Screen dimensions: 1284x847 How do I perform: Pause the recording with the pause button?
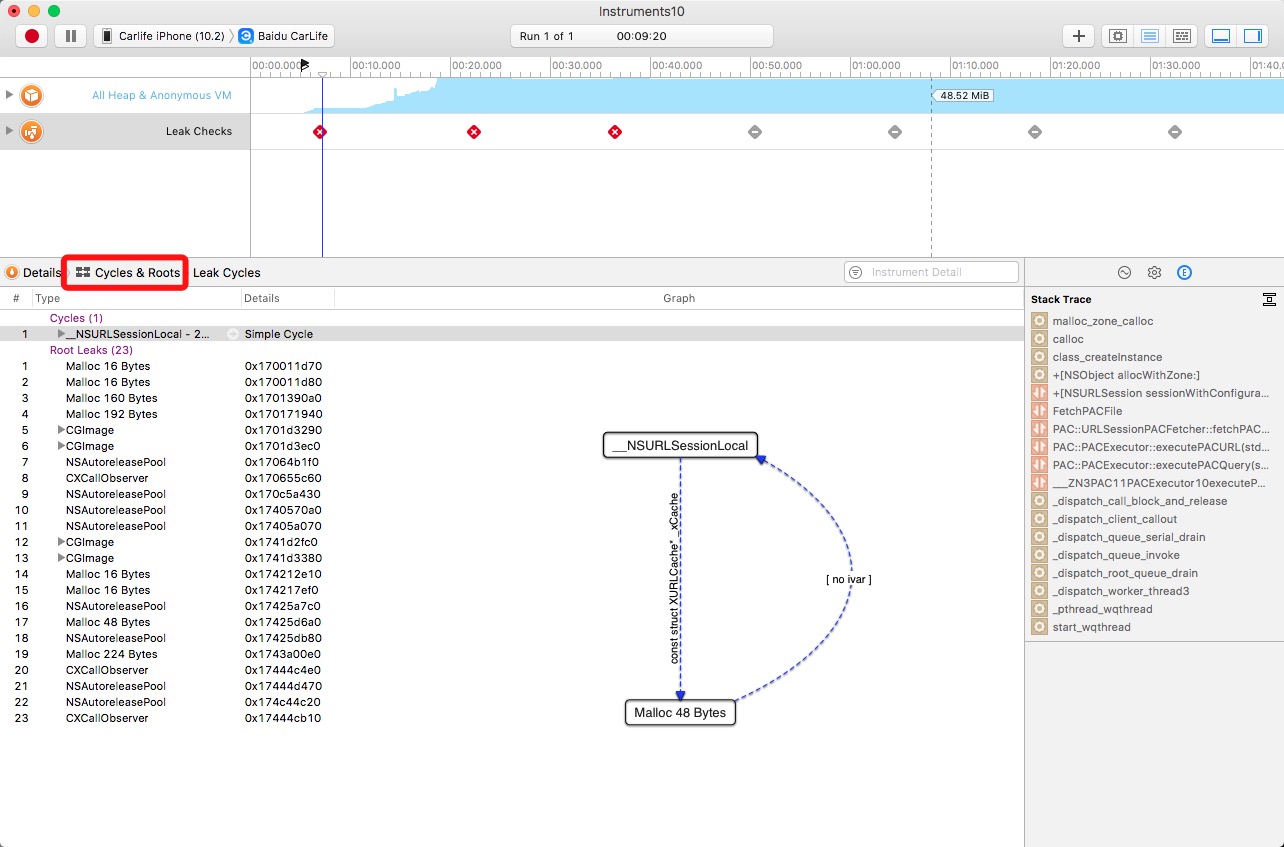click(x=70, y=36)
